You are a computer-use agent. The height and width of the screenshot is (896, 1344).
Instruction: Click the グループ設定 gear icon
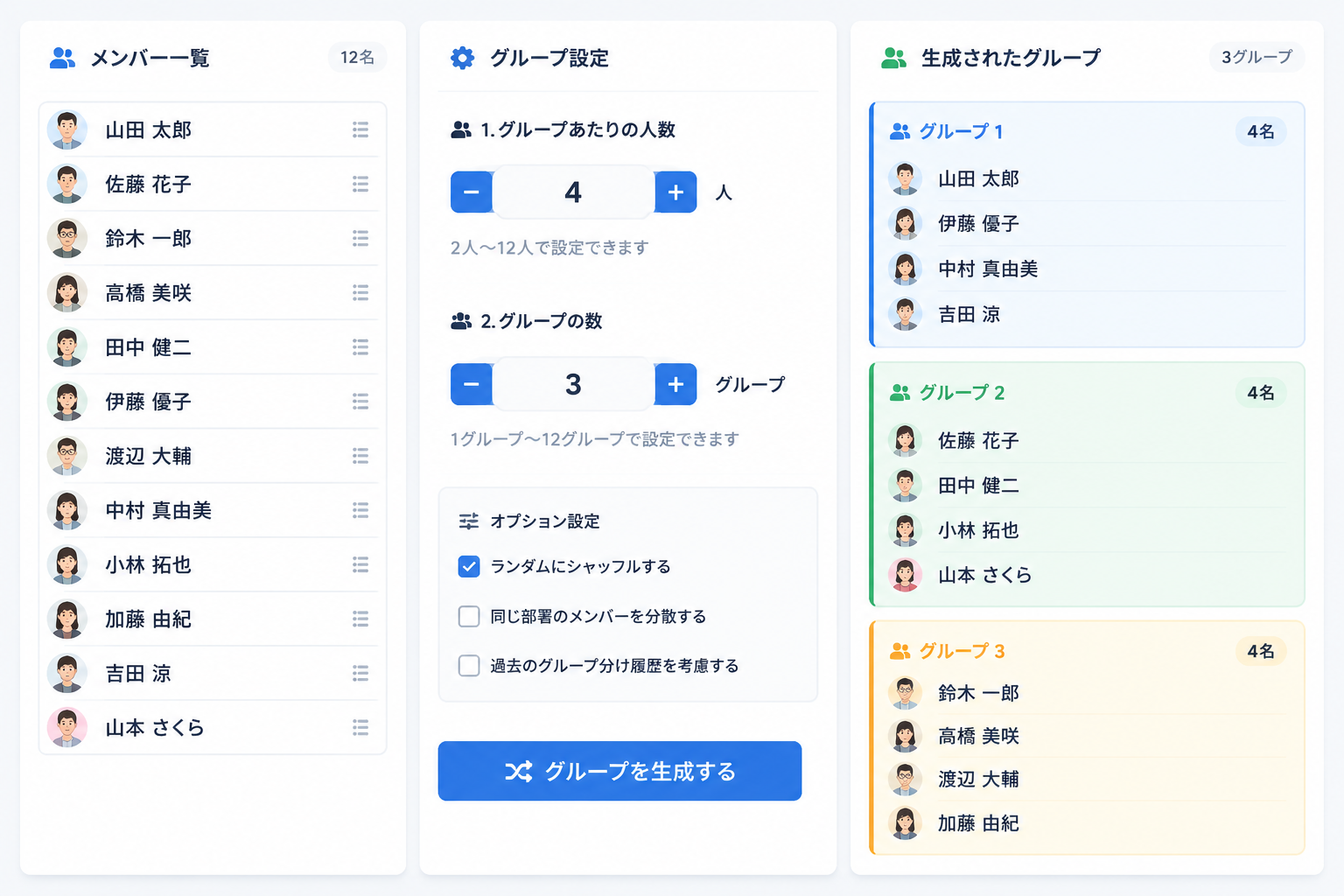point(462,59)
